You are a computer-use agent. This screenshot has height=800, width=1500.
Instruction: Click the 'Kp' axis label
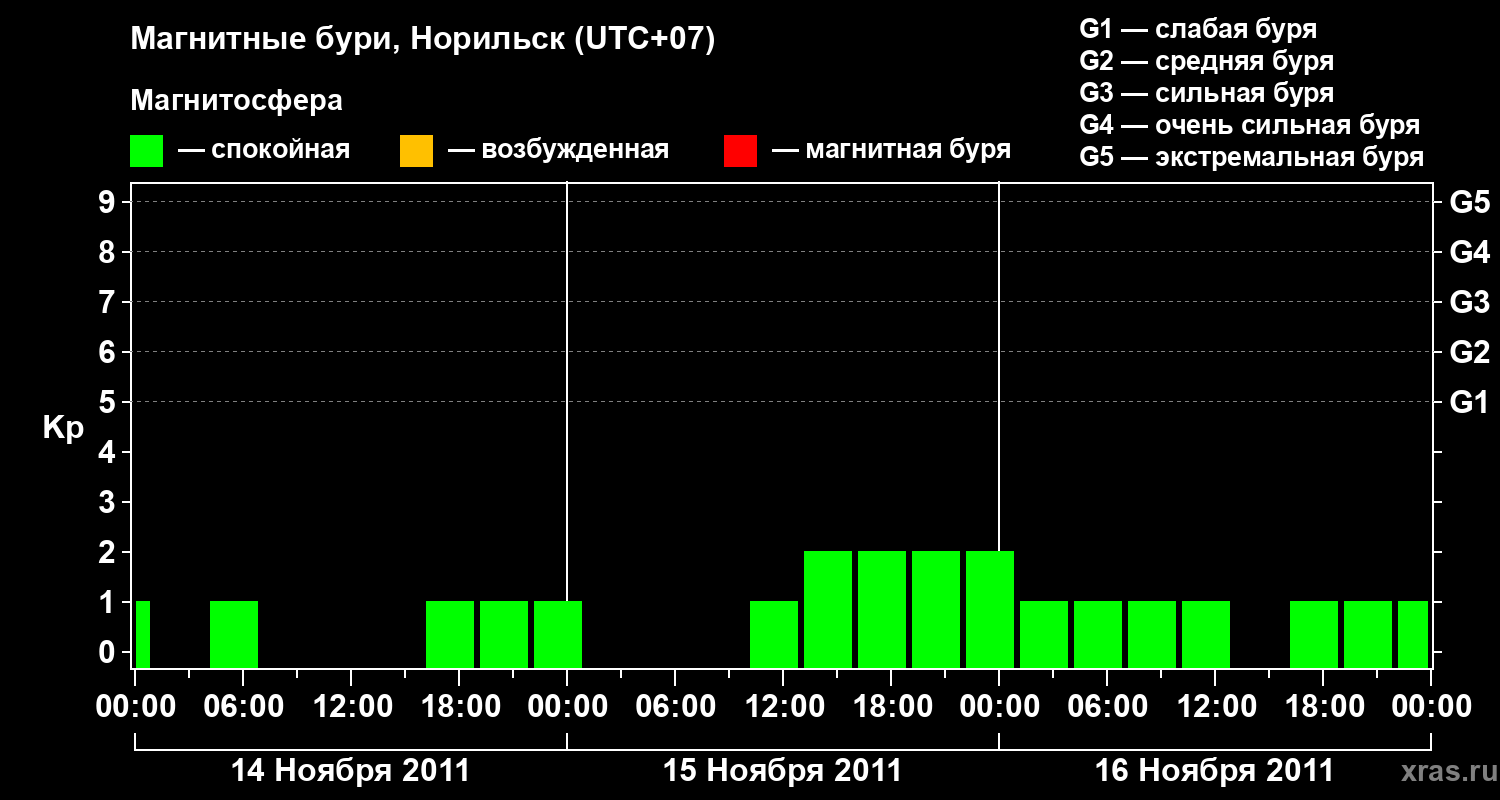[63, 427]
